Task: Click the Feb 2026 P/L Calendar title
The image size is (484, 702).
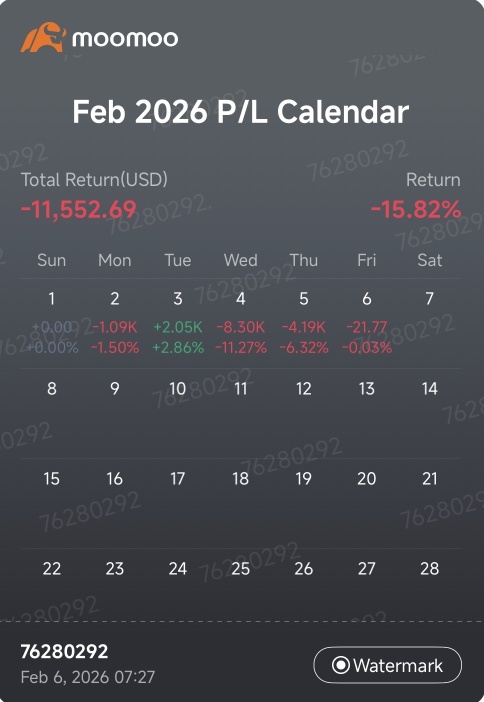Action: (241, 111)
